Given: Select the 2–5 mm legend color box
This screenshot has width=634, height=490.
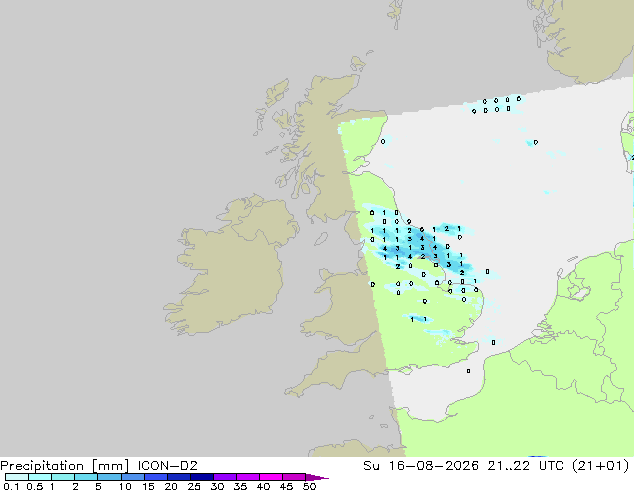Looking at the screenshot, I should (86, 477).
